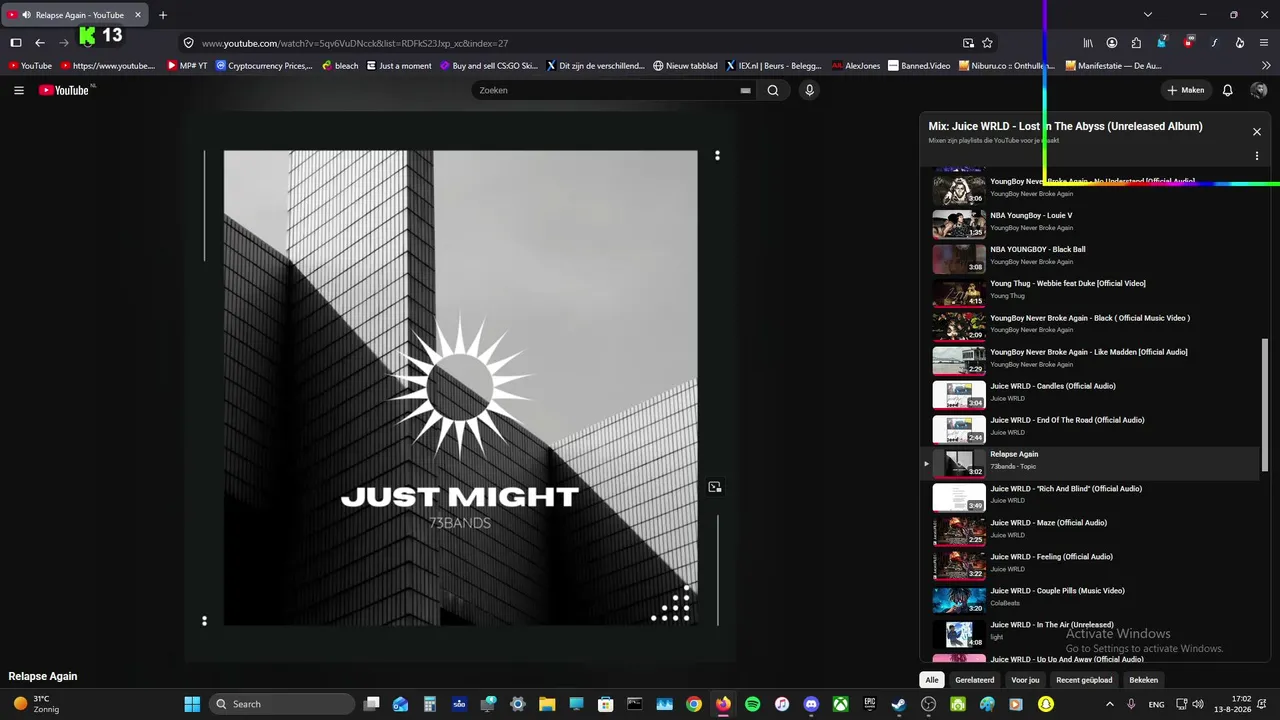
Task: Select the Bekeken filter chip
Action: coord(1144,680)
